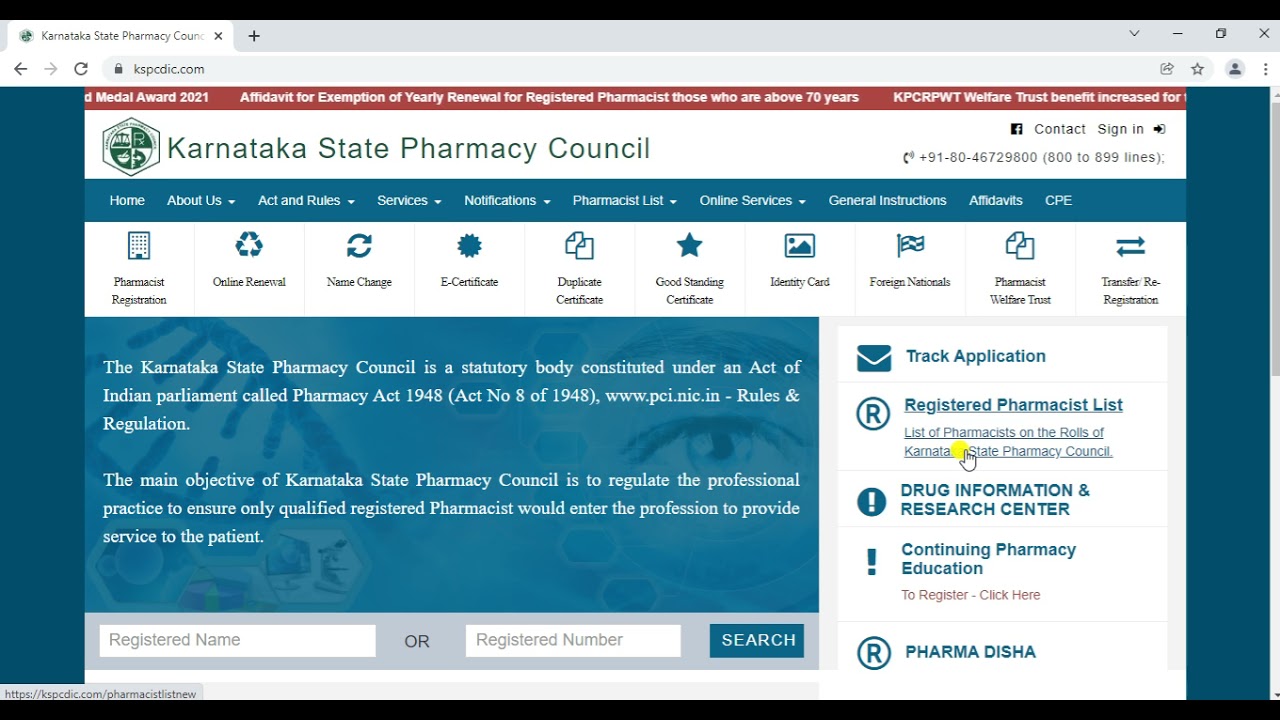Image resolution: width=1280 pixels, height=720 pixels.
Task: Open a new browser tab
Action: click(254, 36)
